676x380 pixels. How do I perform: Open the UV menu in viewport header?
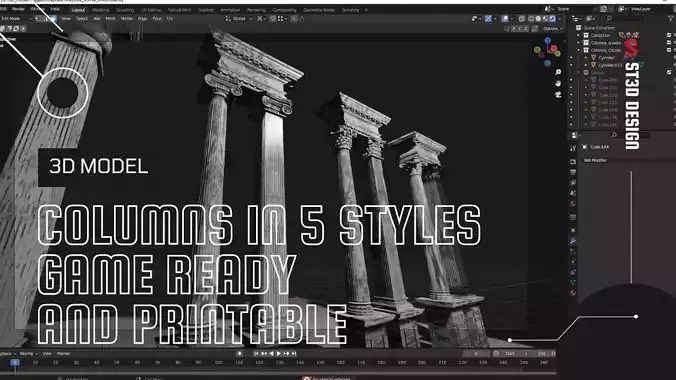170,19
